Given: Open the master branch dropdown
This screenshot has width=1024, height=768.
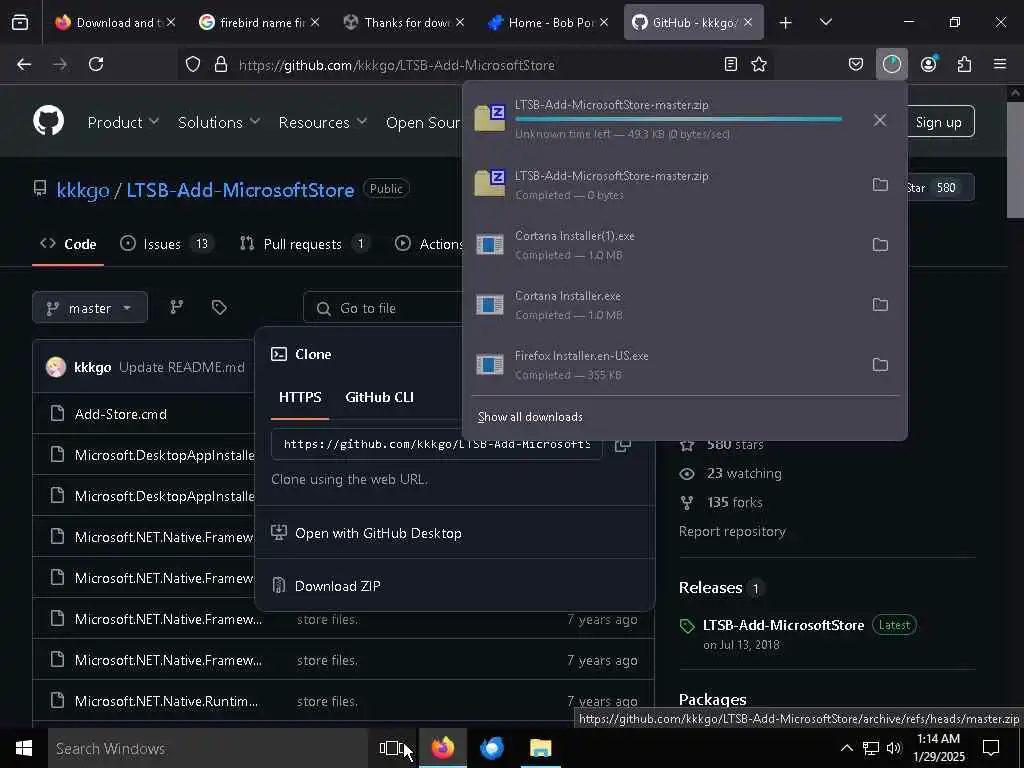Looking at the screenshot, I should pyautogui.click(x=90, y=308).
